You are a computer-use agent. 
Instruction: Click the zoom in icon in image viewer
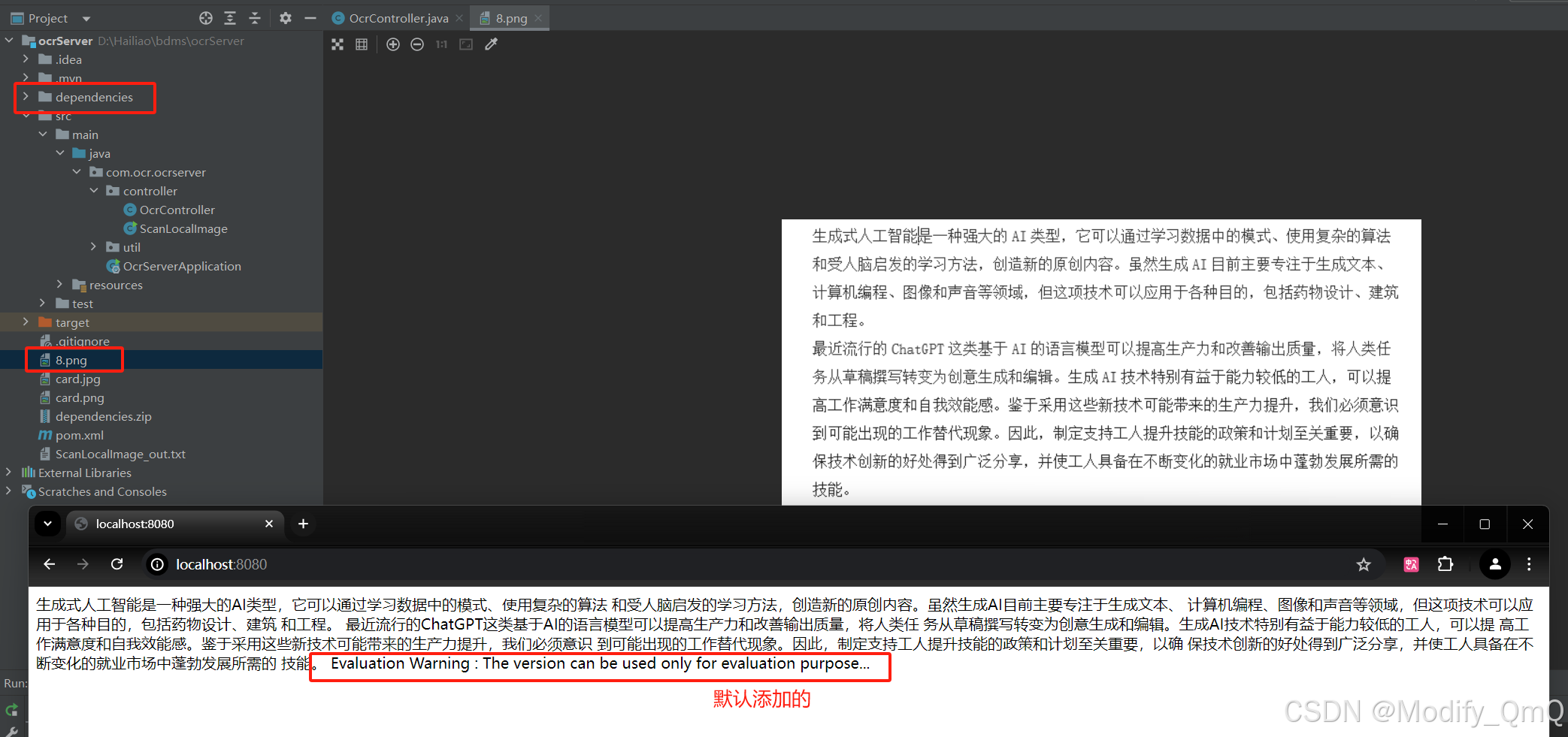pos(393,44)
